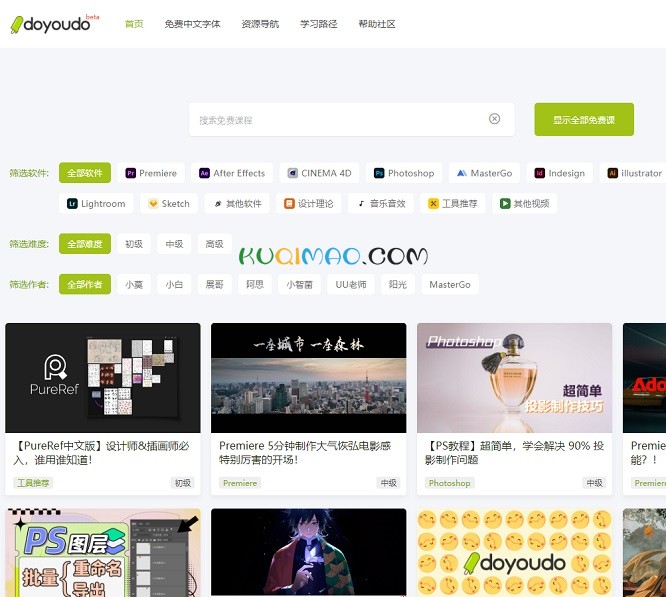Filter author by MasterGo chip

coord(450,284)
